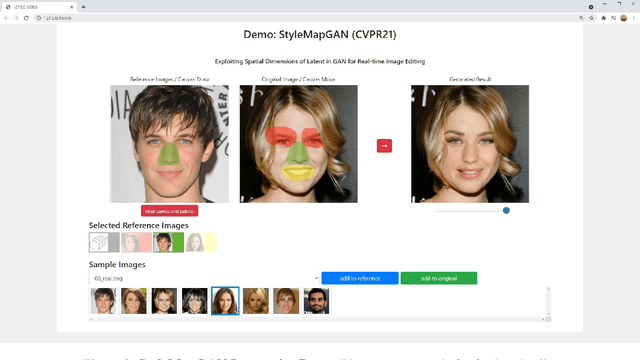Select the yellow reference palette swatch

[201, 242]
